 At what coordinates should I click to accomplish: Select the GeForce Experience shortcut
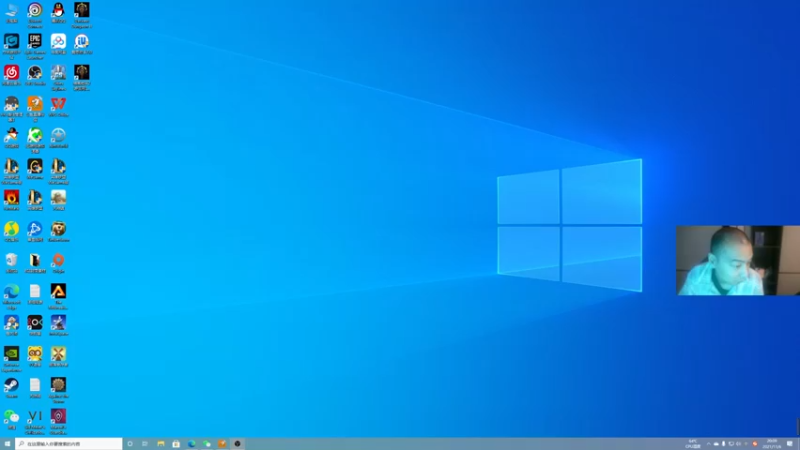tap(12, 359)
